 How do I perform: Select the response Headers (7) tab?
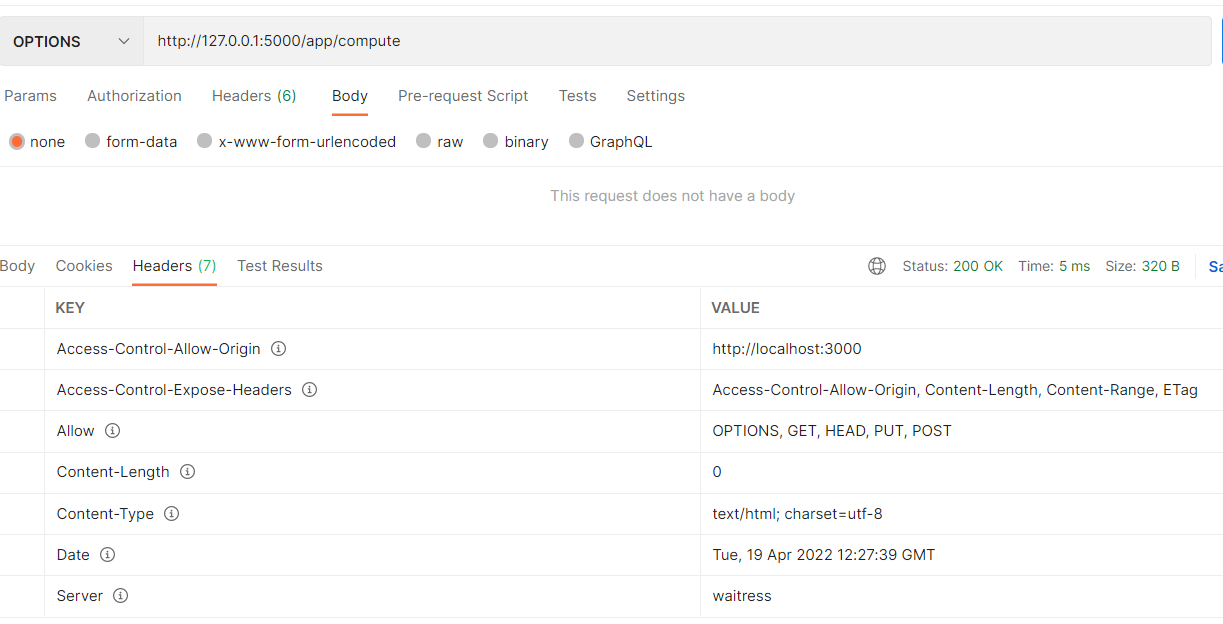tap(174, 266)
